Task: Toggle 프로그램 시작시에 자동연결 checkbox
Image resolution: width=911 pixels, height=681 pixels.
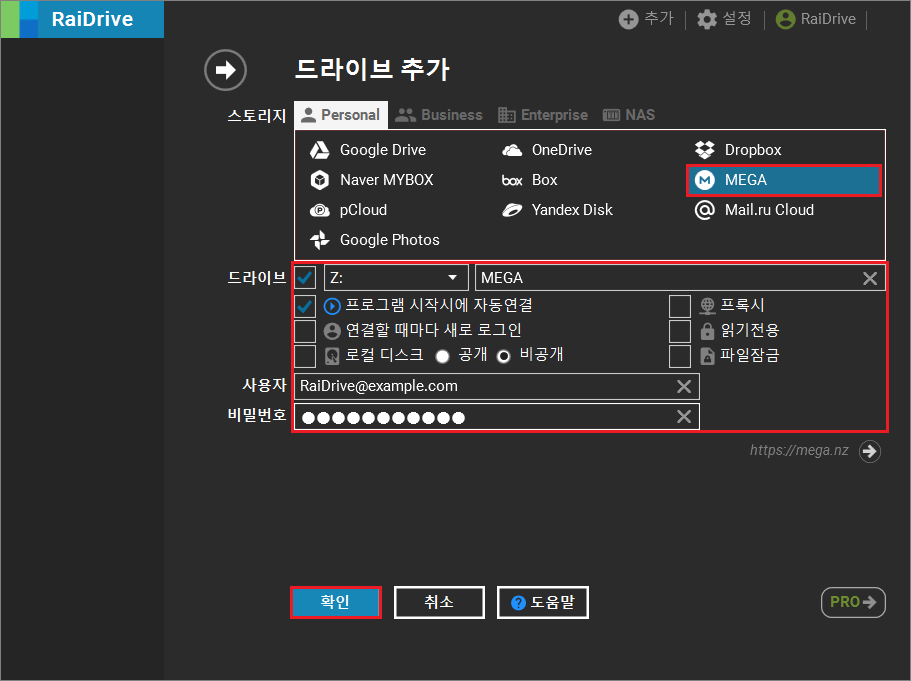Action: tap(305, 306)
